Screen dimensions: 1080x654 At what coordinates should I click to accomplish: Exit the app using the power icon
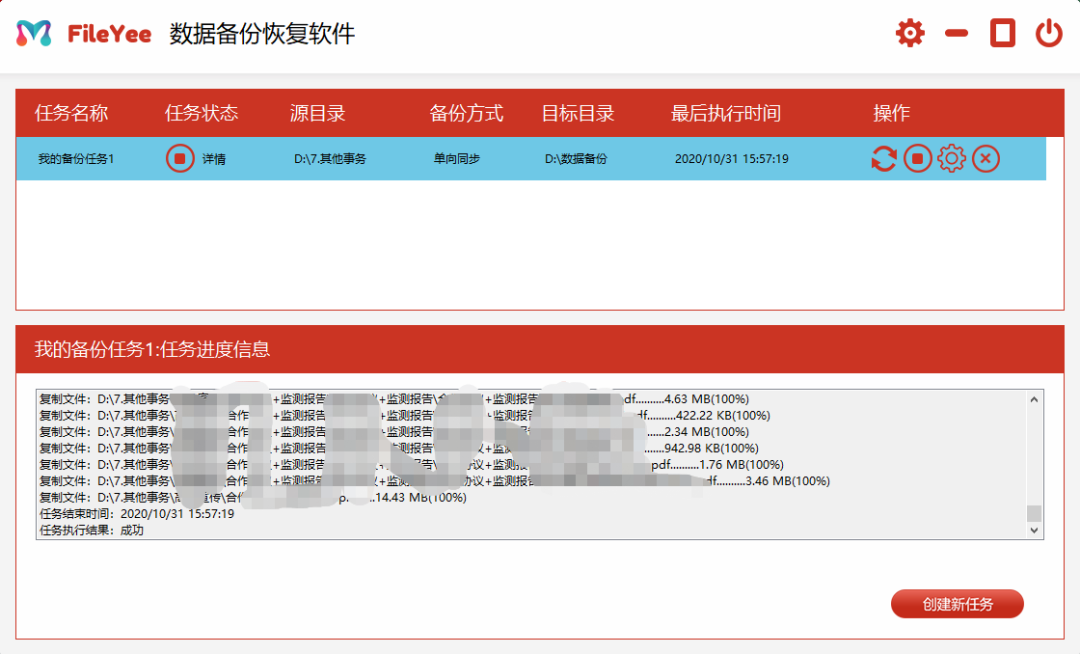(1048, 34)
